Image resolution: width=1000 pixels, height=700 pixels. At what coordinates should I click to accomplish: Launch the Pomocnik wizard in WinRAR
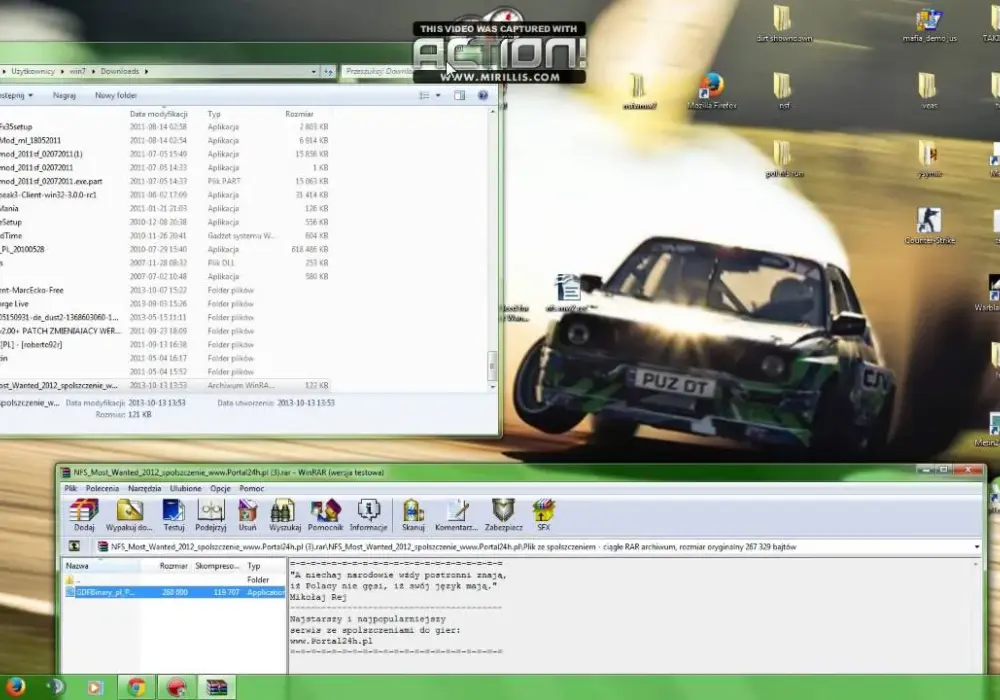click(325, 515)
